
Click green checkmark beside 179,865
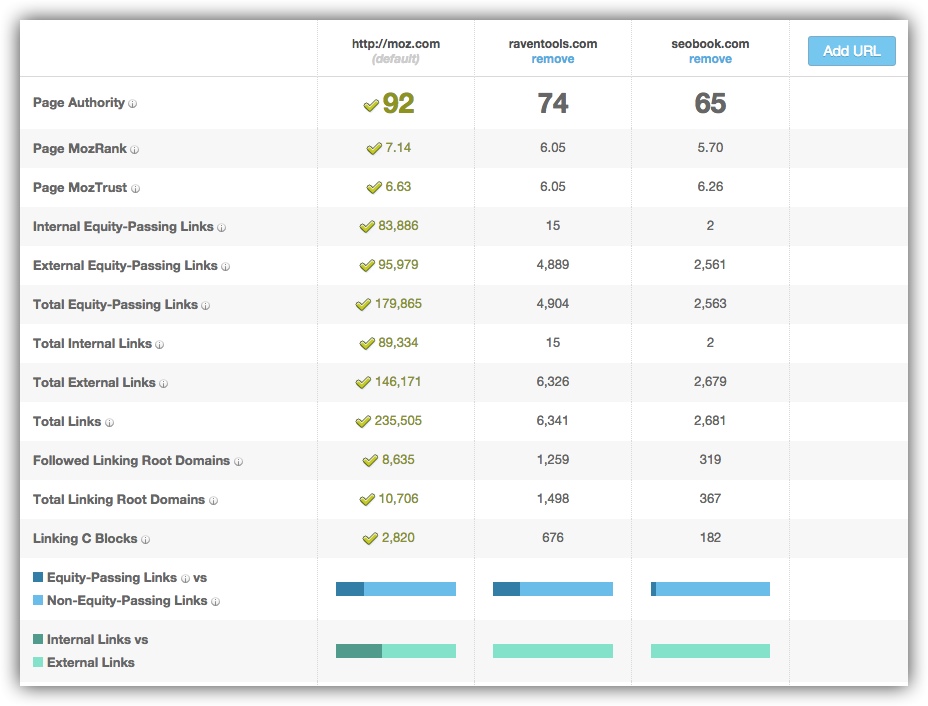tap(363, 305)
